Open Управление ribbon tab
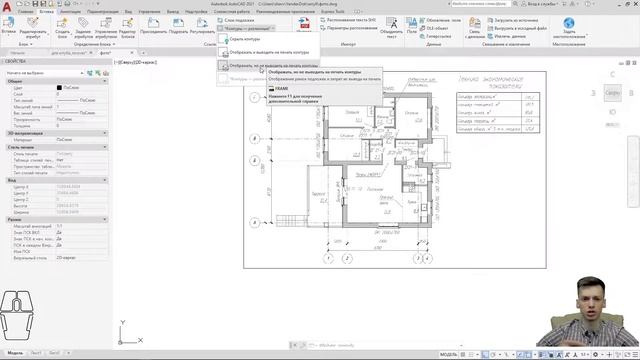 (x=149, y=12)
